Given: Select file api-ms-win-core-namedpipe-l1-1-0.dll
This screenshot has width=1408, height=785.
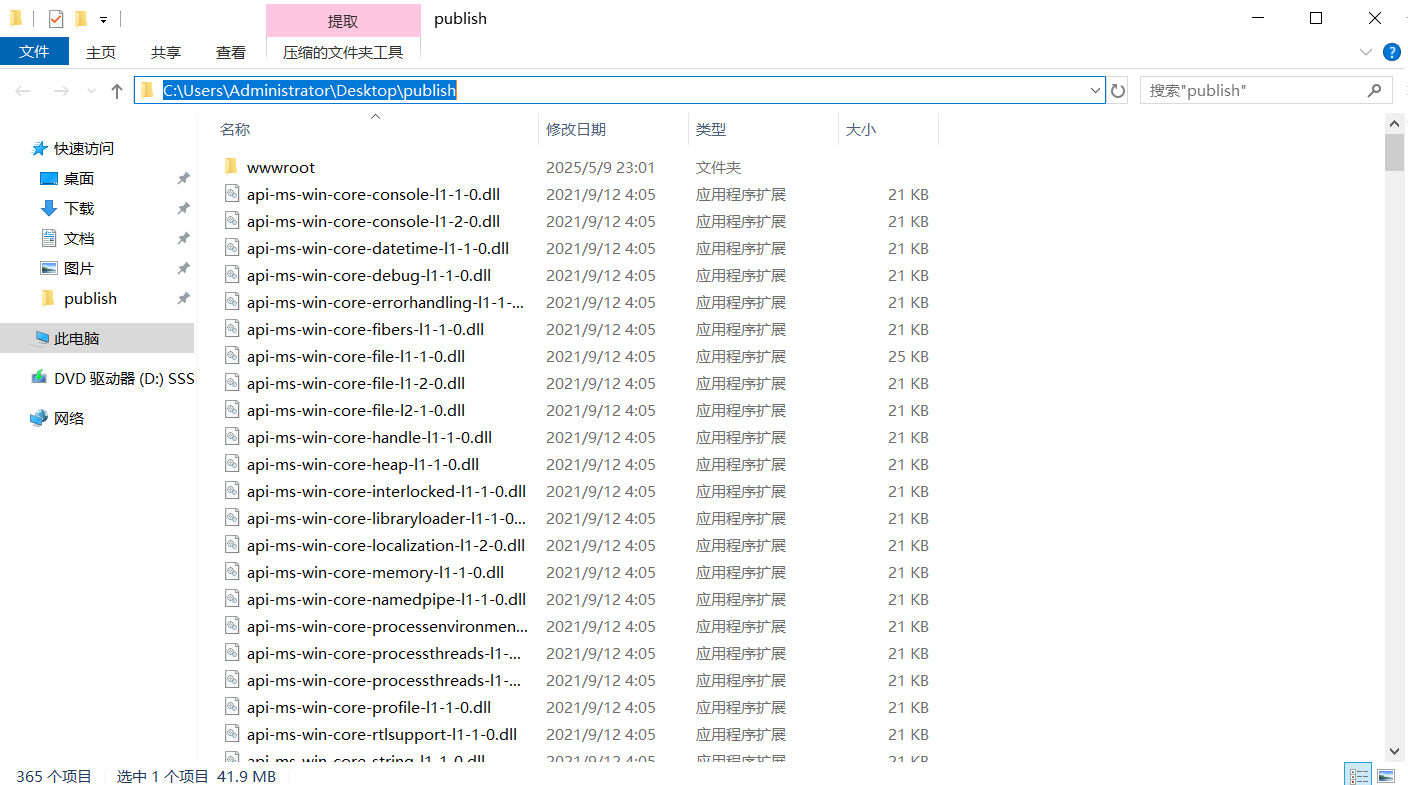Looking at the screenshot, I should click(x=386, y=599).
